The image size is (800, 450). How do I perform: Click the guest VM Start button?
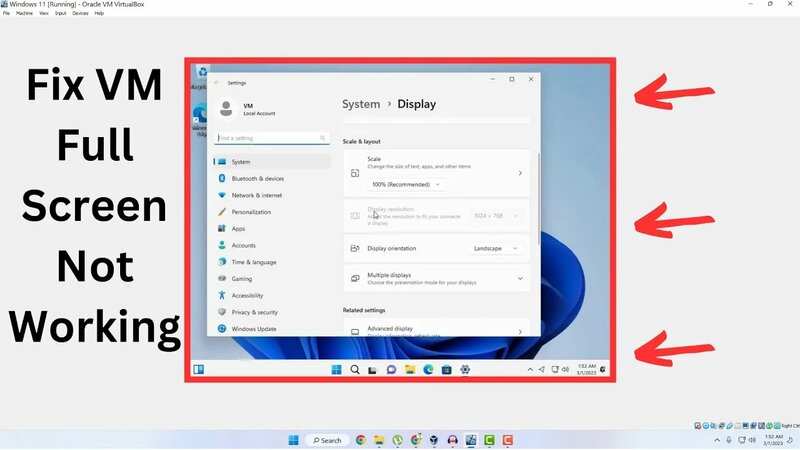click(336, 369)
